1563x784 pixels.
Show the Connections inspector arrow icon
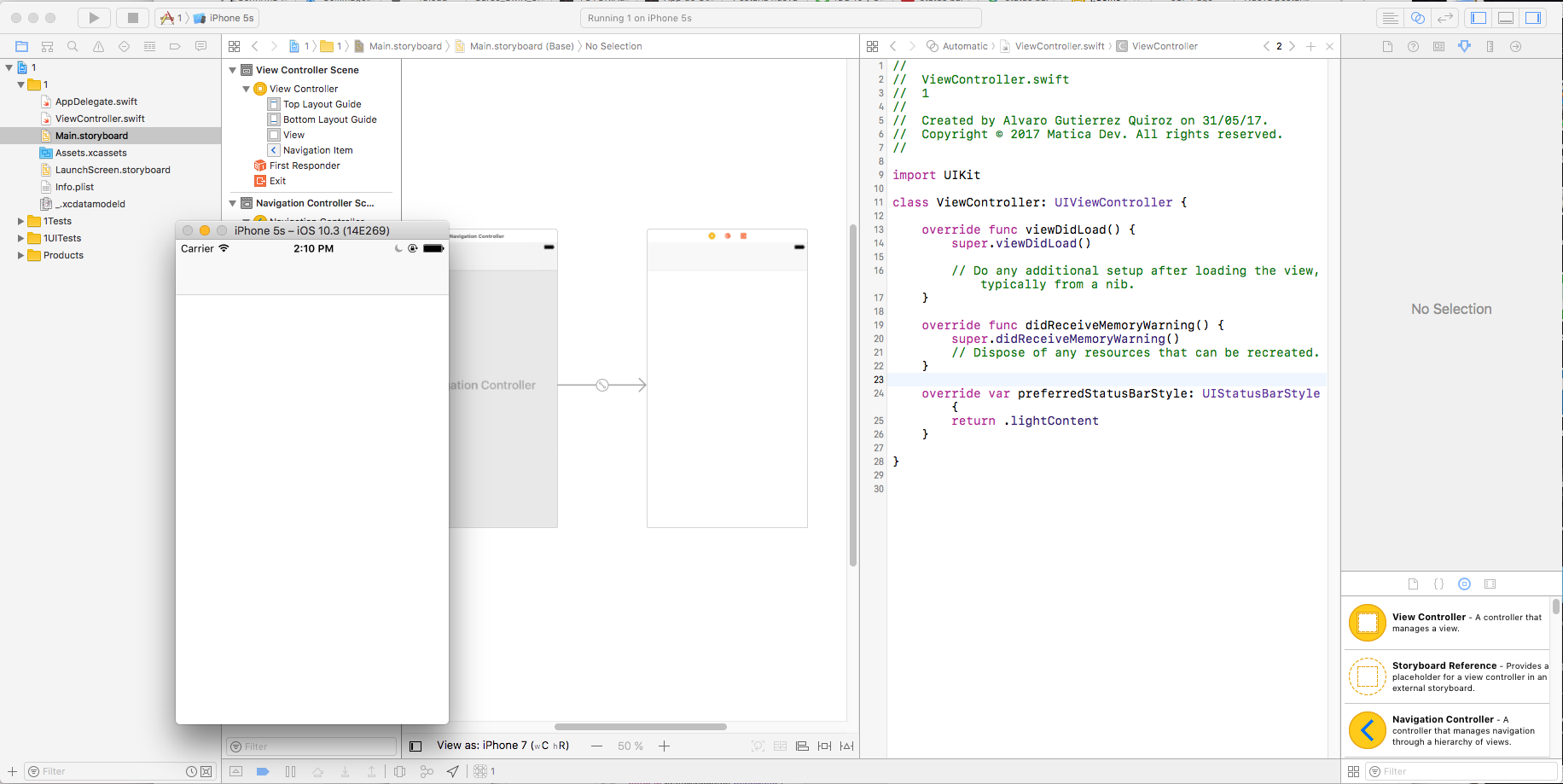pyautogui.click(x=1516, y=46)
